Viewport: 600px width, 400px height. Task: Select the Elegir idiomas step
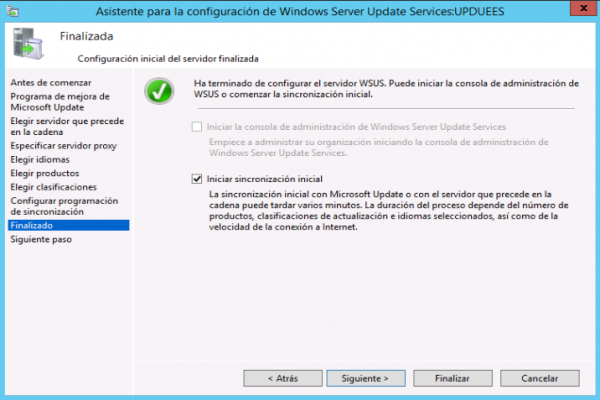tap(40, 160)
